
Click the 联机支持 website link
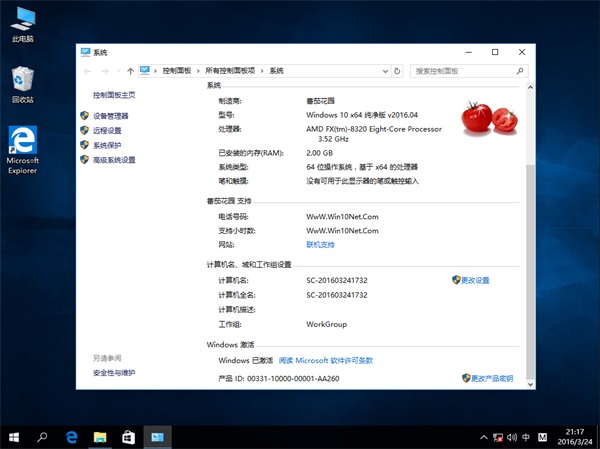click(320, 245)
